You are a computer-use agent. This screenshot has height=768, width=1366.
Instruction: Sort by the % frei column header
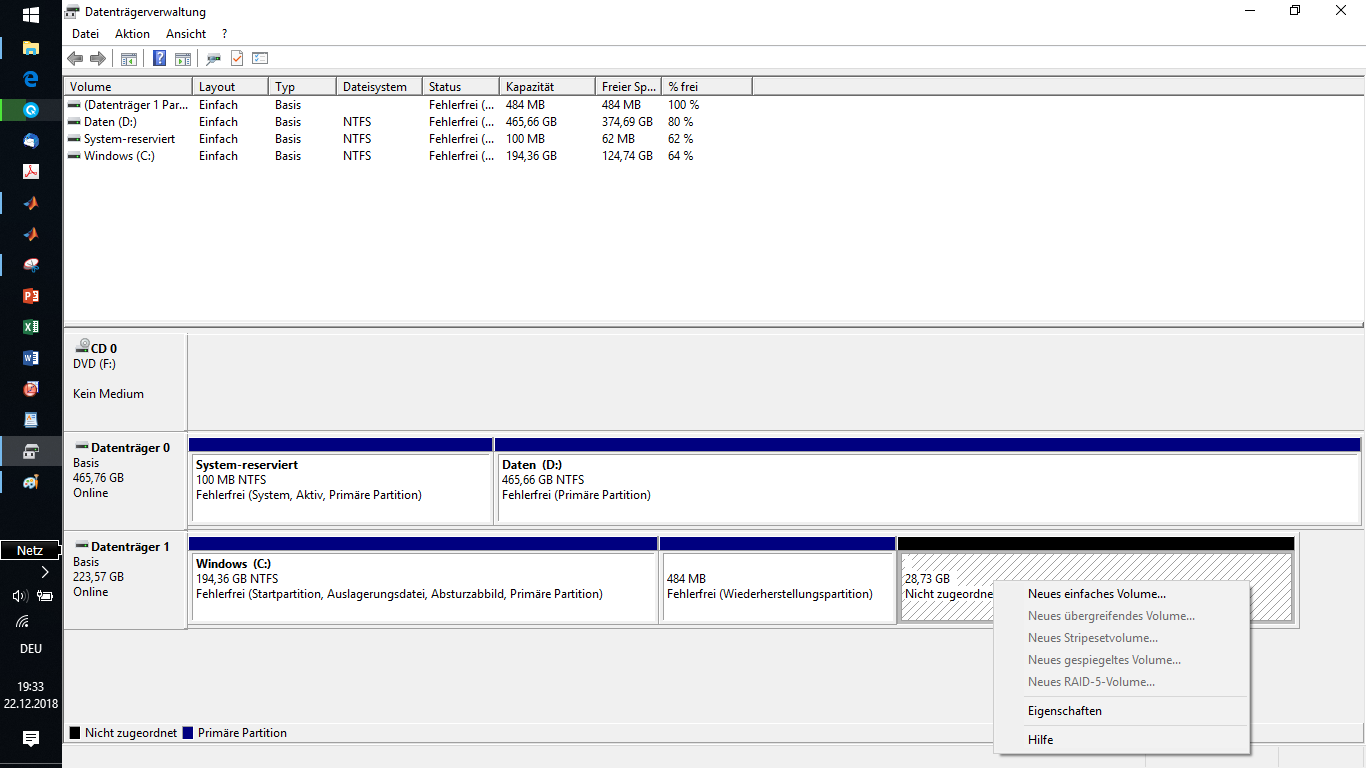tap(707, 87)
